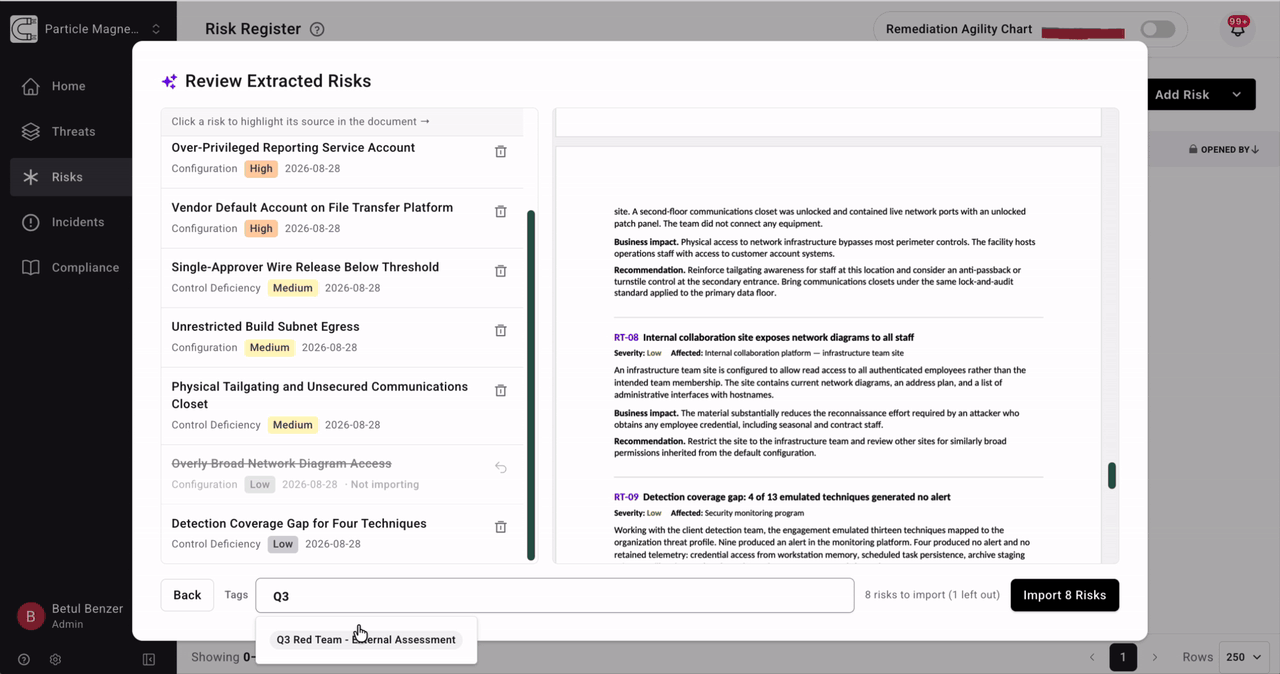Open the notifications bell icon
The height and width of the screenshot is (674, 1280).
[x=1238, y=29]
